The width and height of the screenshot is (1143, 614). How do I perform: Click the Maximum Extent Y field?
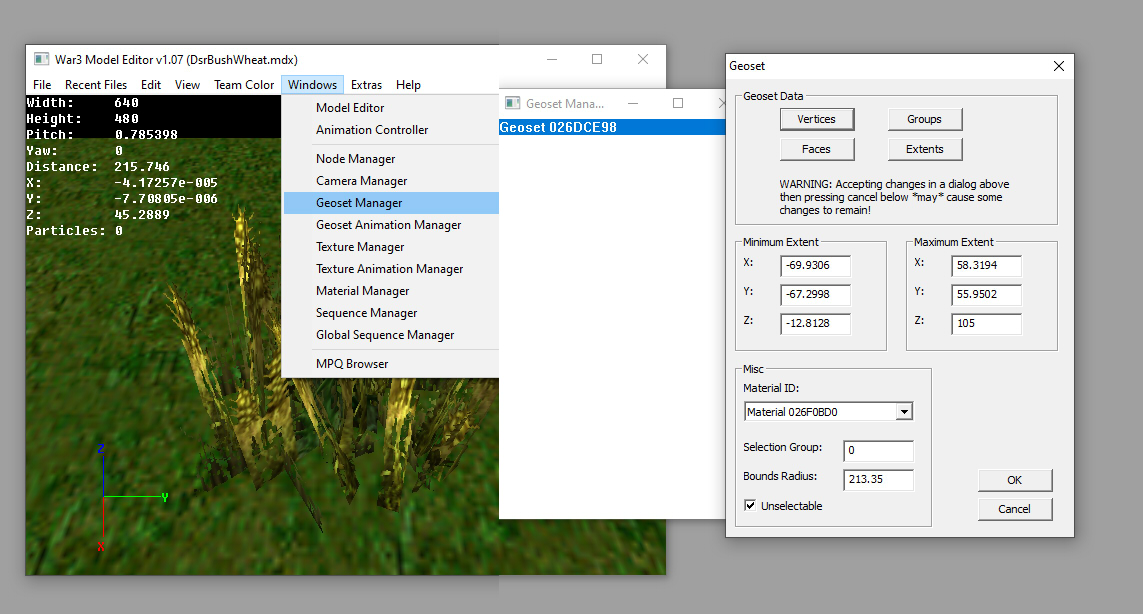(986, 295)
